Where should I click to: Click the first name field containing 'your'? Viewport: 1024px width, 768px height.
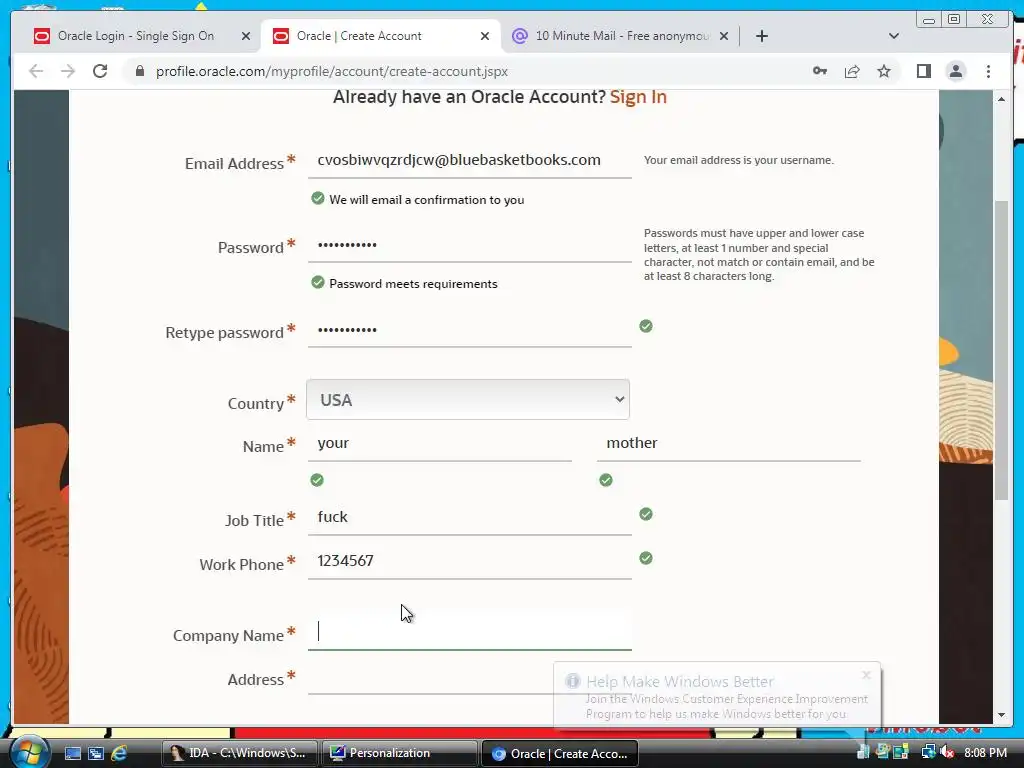(440, 444)
